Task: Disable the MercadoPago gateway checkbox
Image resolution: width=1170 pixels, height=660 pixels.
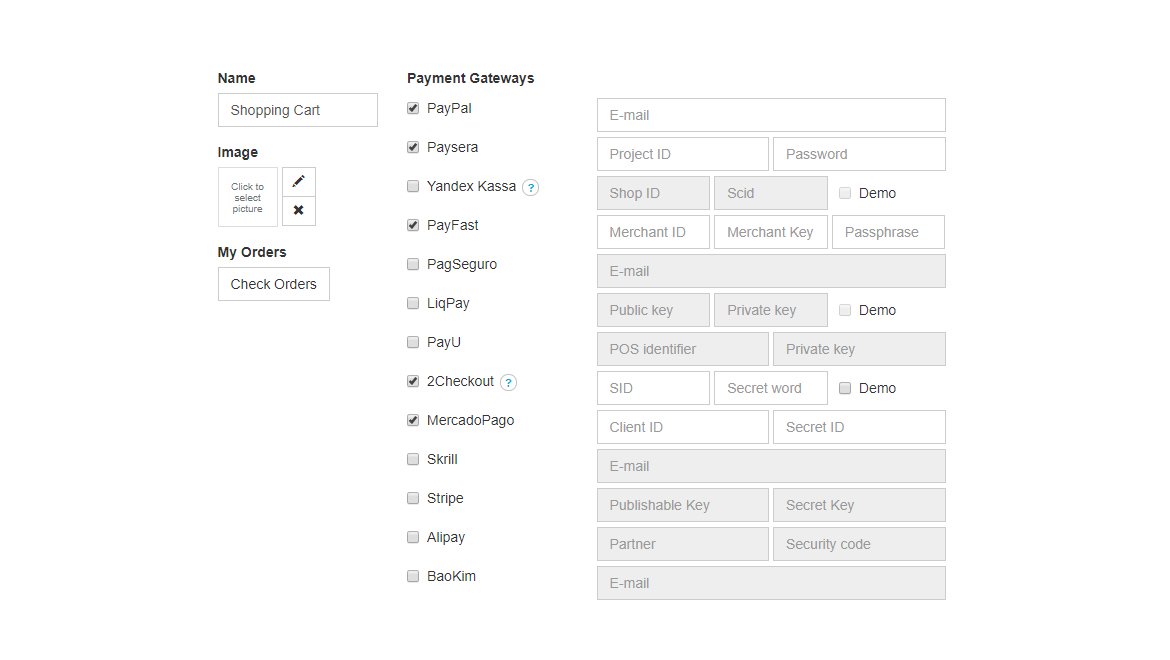Action: tap(413, 420)
